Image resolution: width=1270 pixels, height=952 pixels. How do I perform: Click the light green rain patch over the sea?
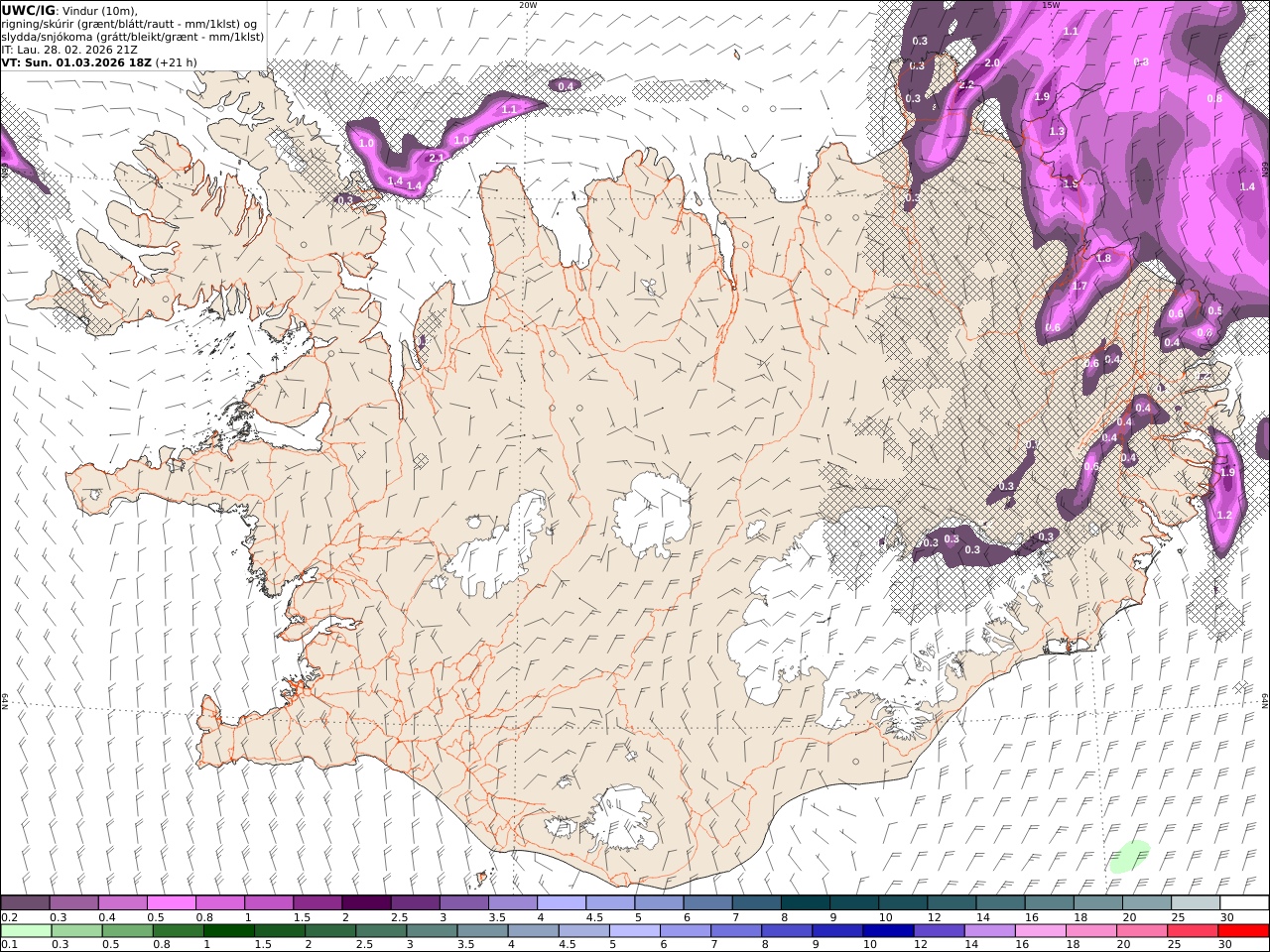[1129, 856]
